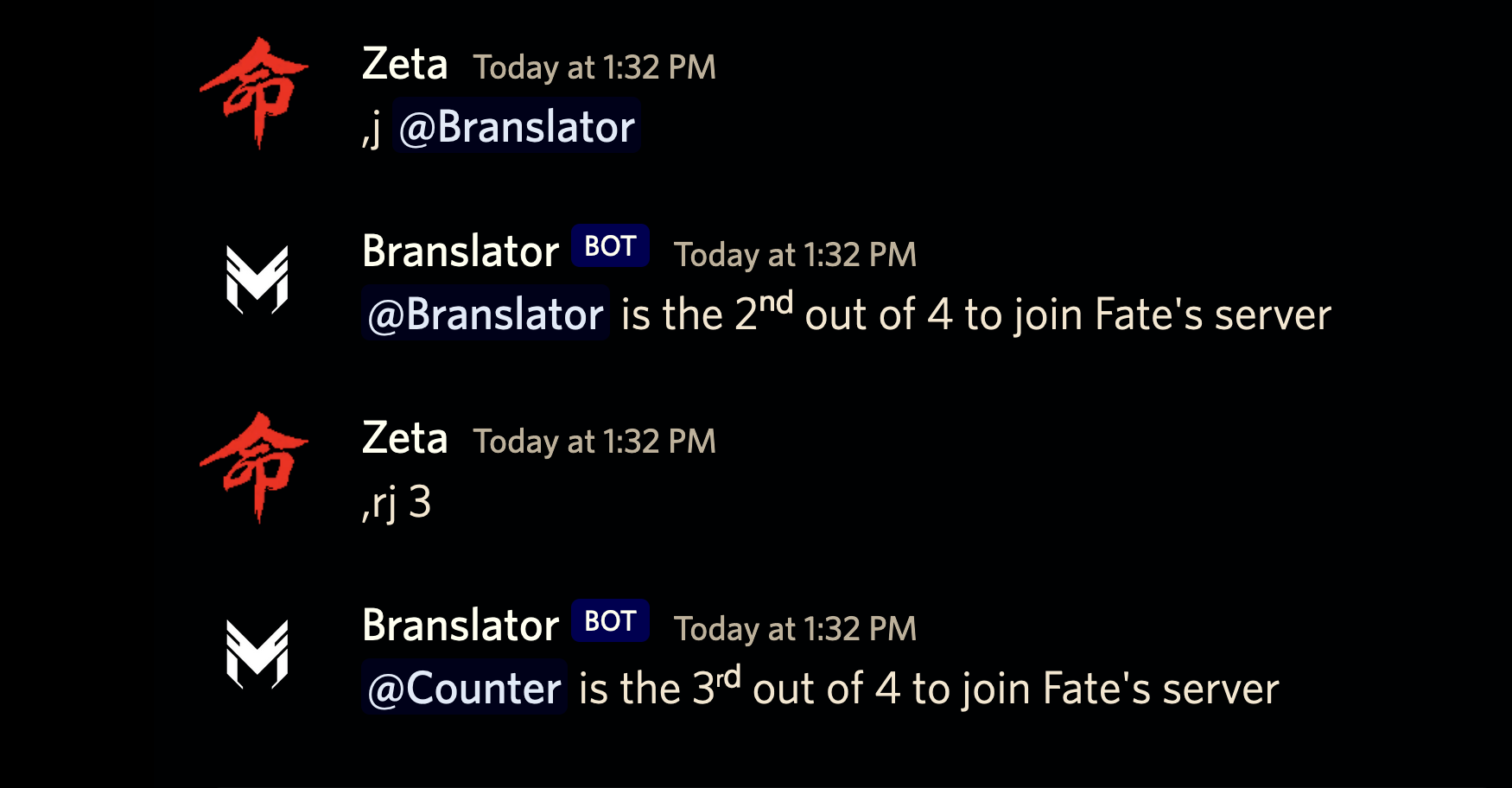This screenshot has width=1512, height=788.
Task: Open the @Branslator mention in the bot's reply
Action: 486,314
